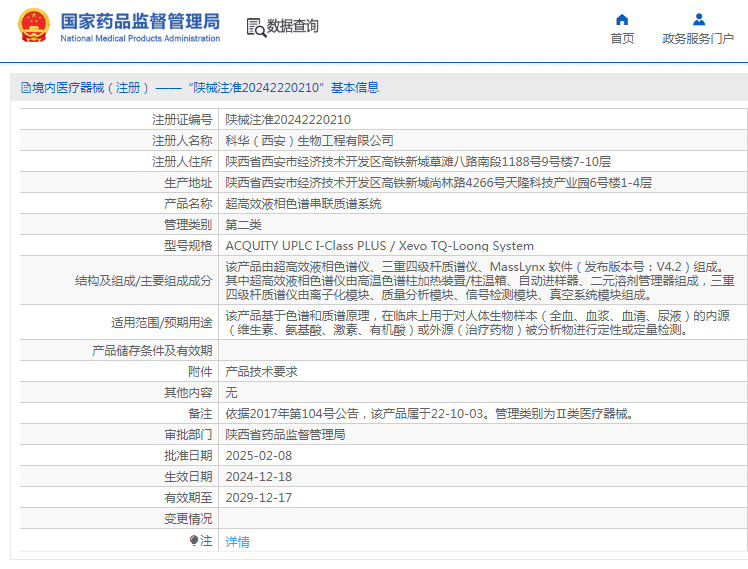Select the 其他内容 value 无
Screen dimensions: 748x569
pos(231,393)
